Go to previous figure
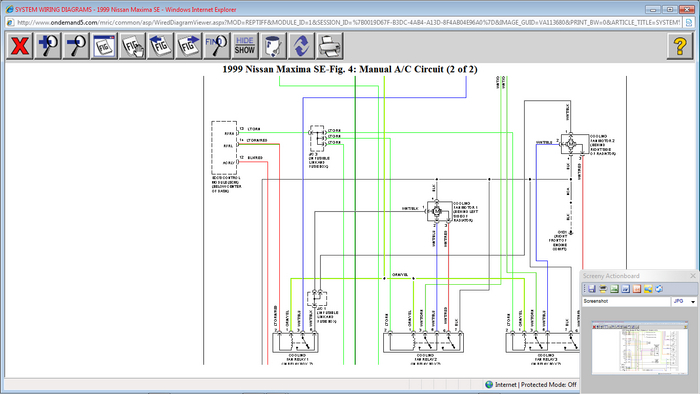This screenshot has height=394, width=700. [160, 46]
